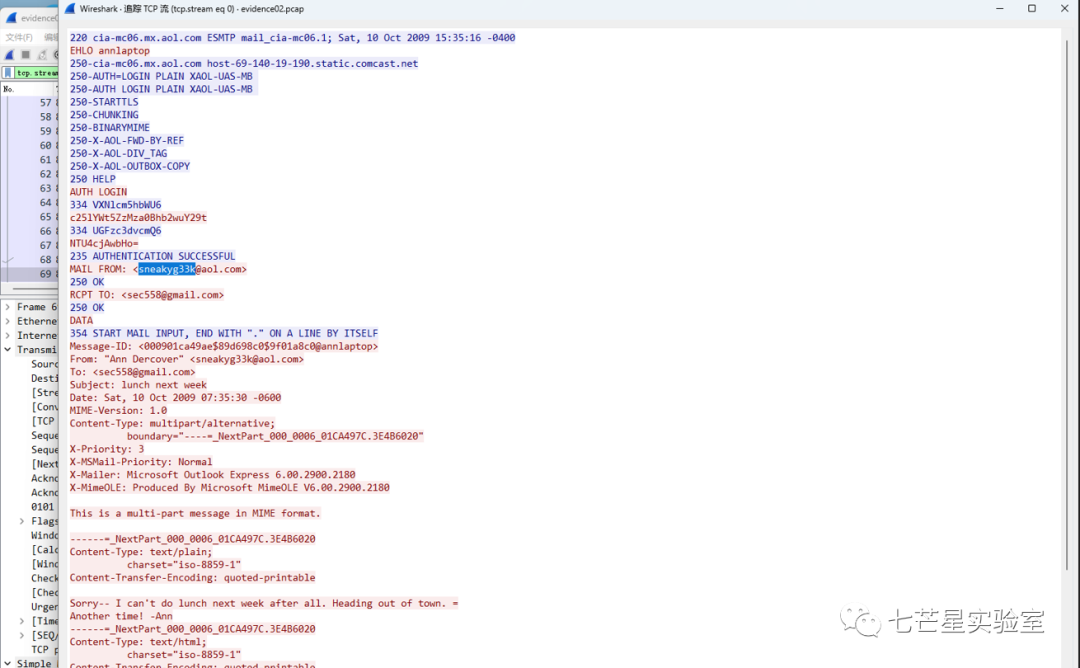Open the 文件(F) menu in the main window

(x=19, y=37)
